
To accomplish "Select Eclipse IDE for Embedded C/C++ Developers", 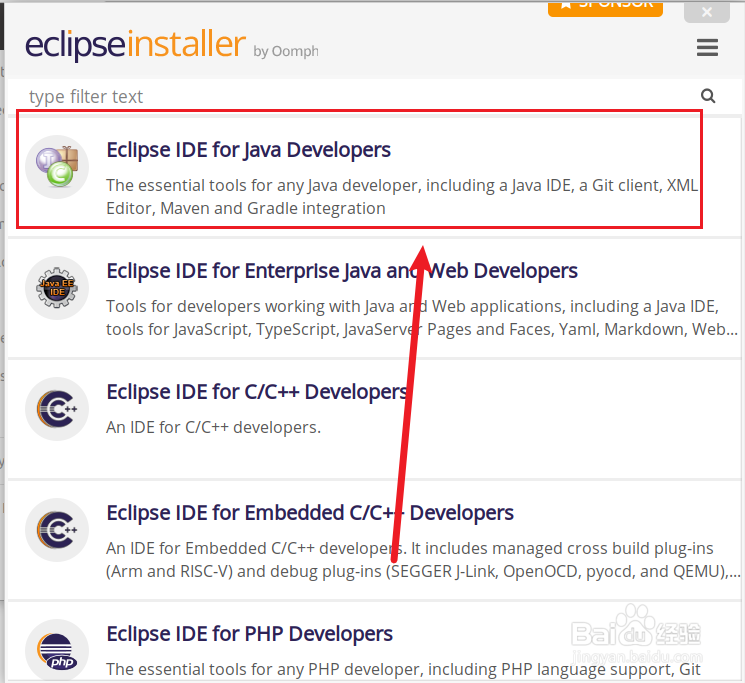I will click(310, 513).
